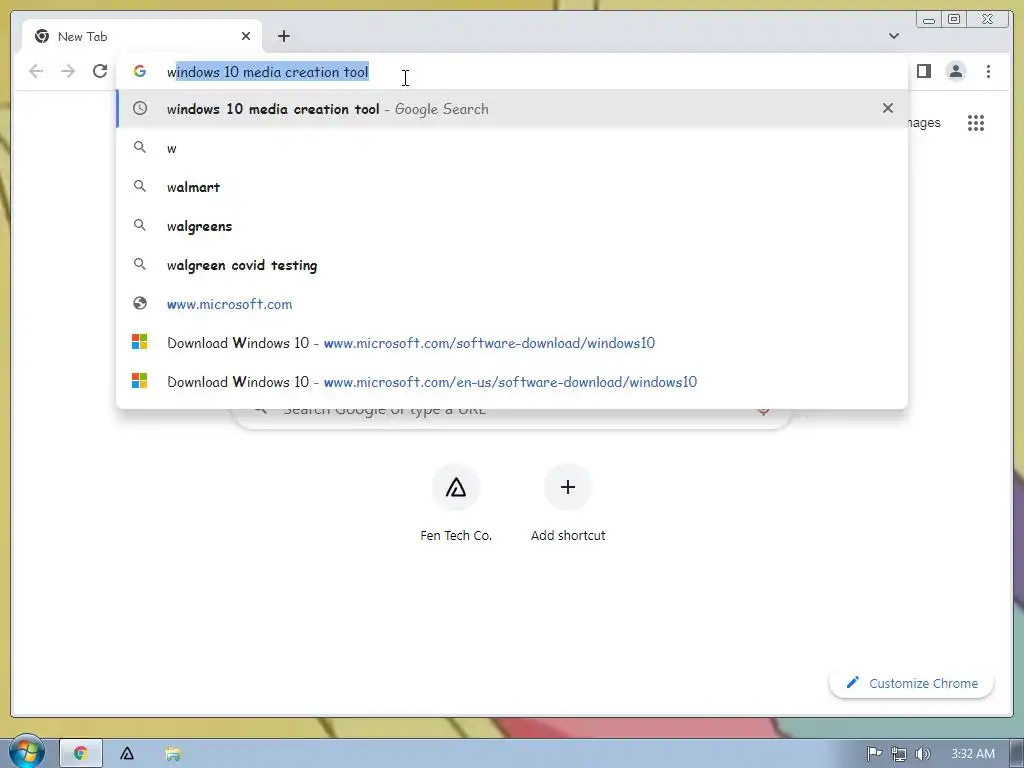Image resolution: width=1024 pixels, height=768 pixels.
Task: Select the New Tab tab
Action: pos(142,36)
